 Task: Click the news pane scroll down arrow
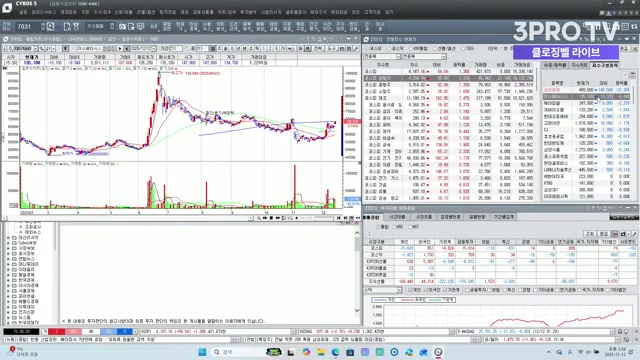click(357, 311)
